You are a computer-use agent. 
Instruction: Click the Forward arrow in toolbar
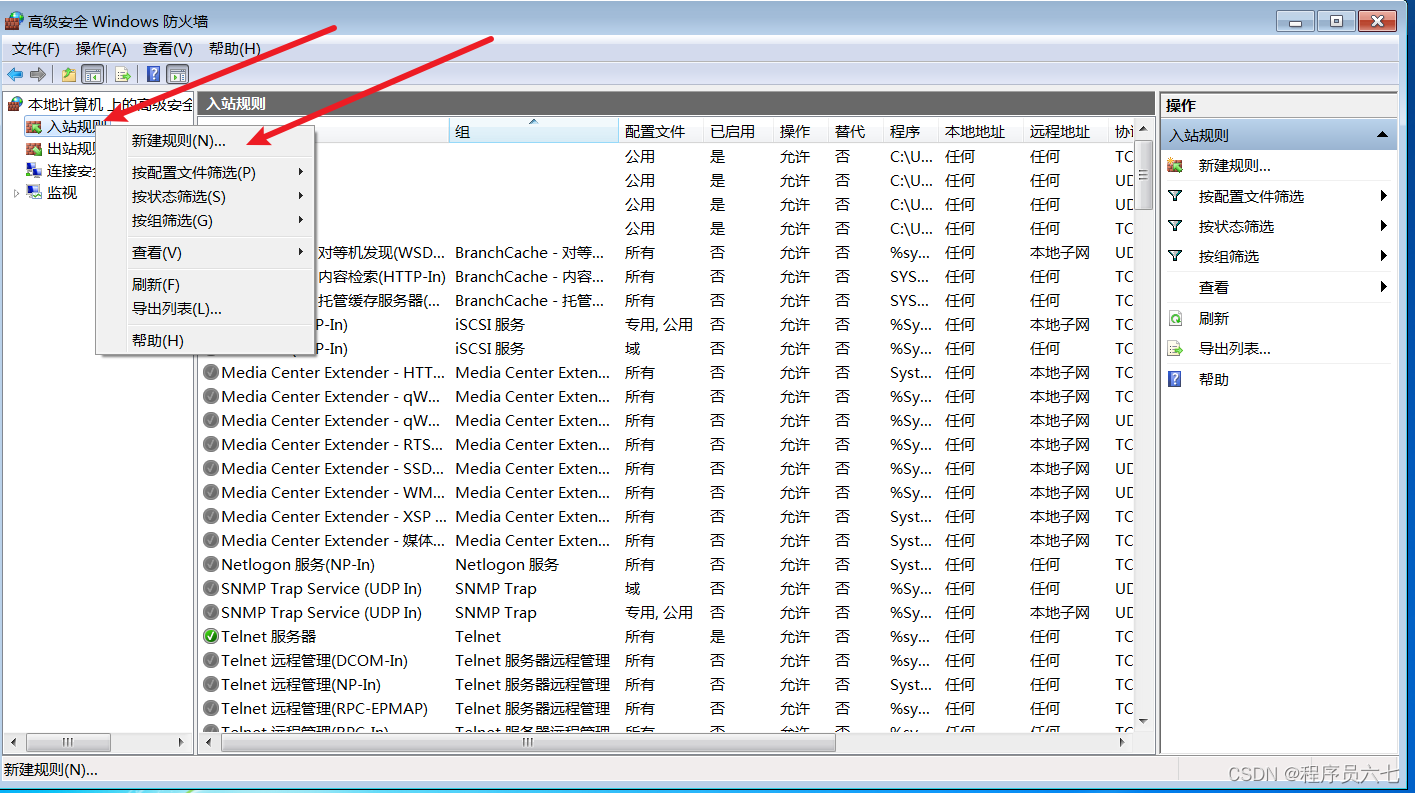click(38, 74)
